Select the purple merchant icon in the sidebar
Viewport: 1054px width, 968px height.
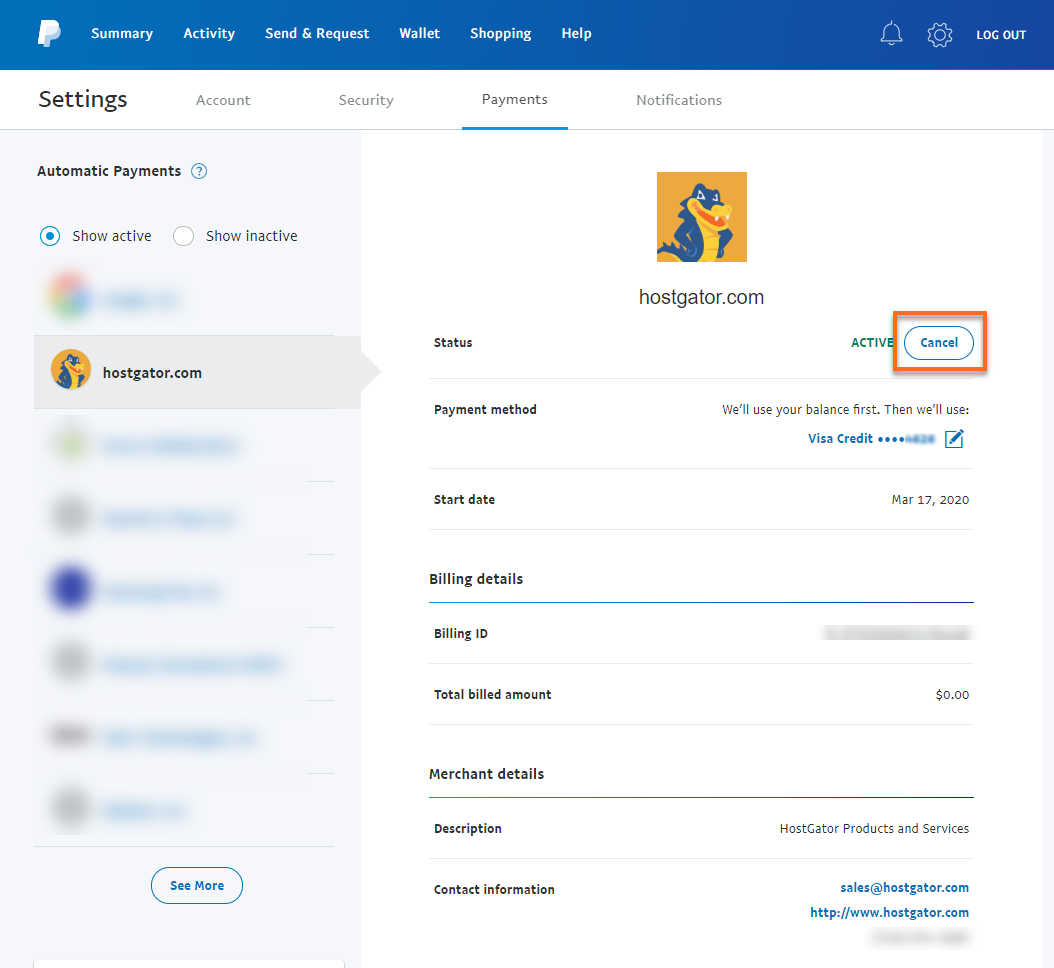click(70, 590)
